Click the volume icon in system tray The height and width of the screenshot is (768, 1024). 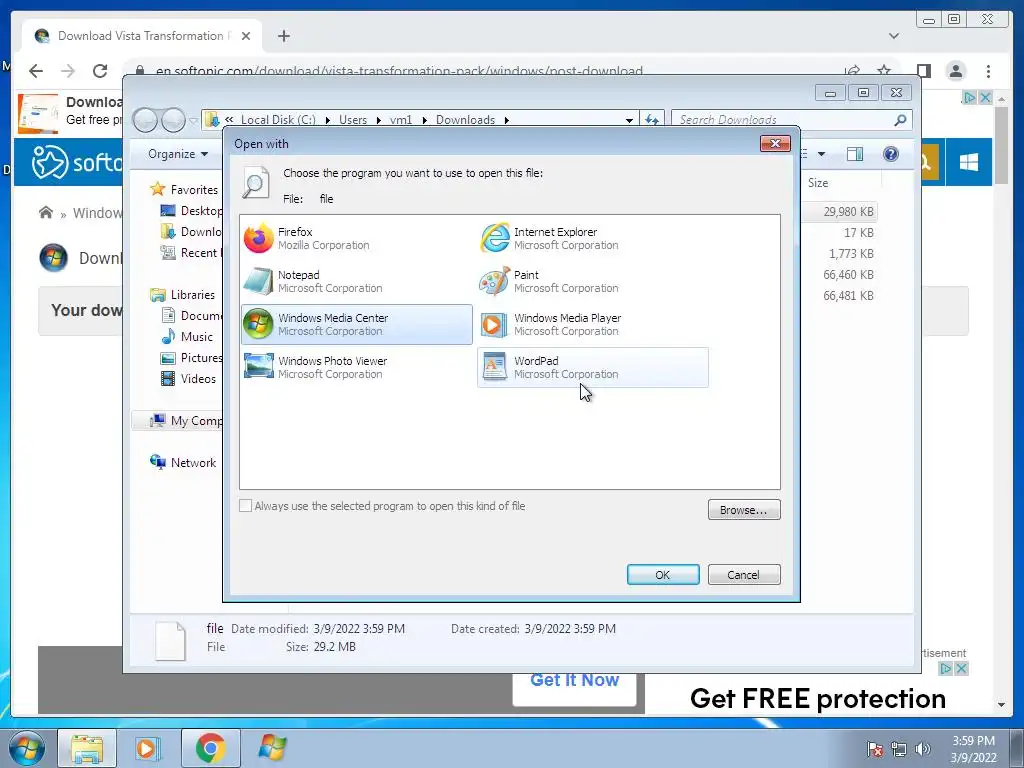(922, 749)
